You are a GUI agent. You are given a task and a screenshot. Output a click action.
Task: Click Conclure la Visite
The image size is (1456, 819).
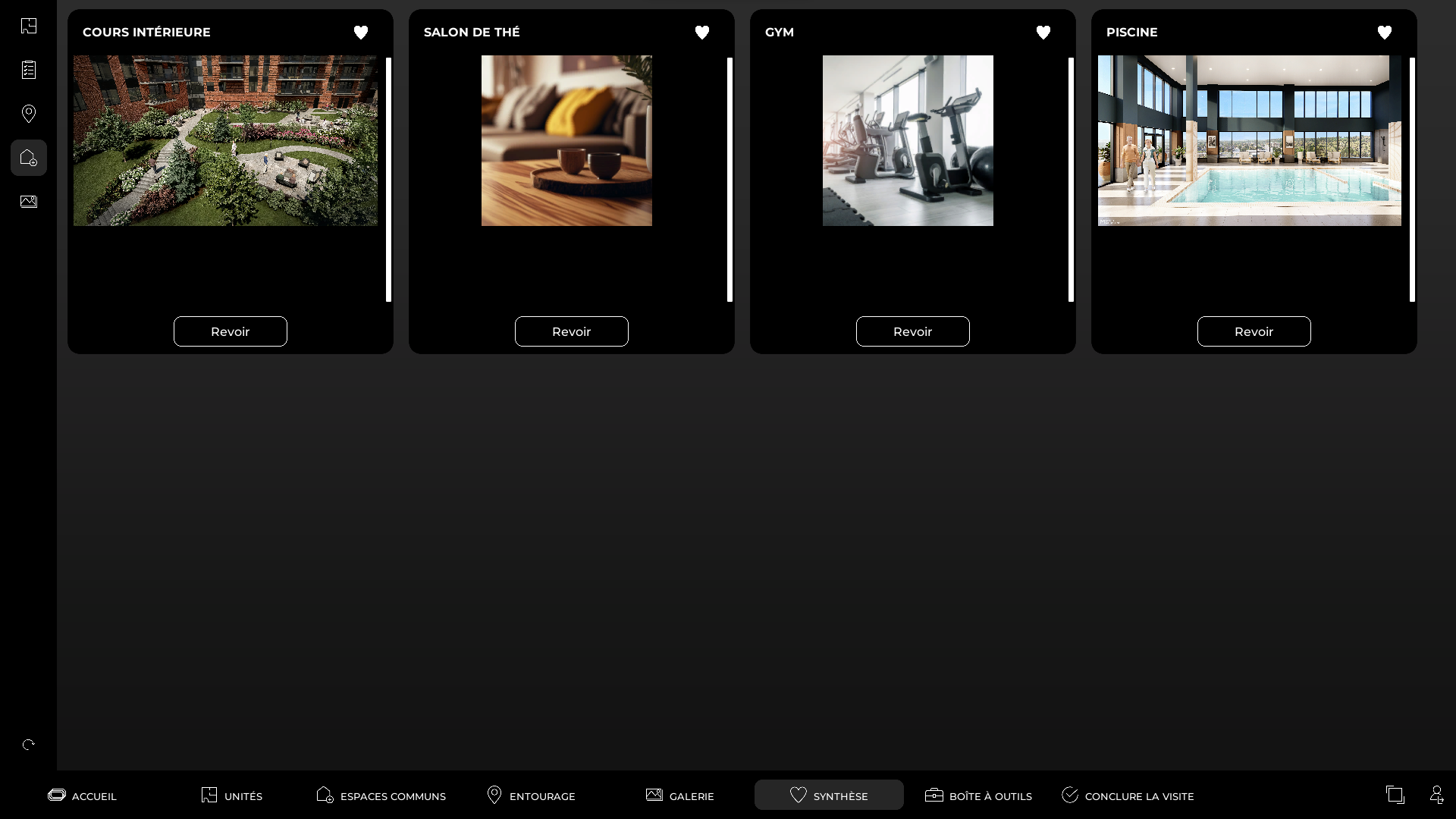[1128, 795]
